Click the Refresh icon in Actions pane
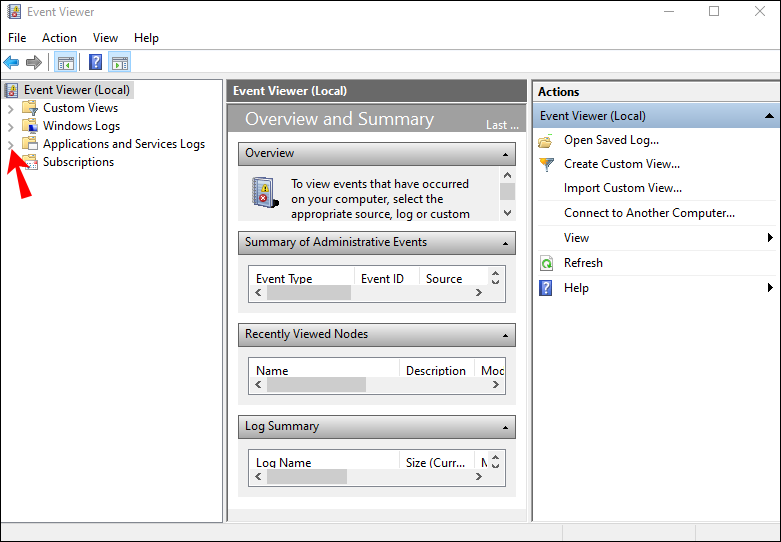781x542 pixels. point(546,263)
